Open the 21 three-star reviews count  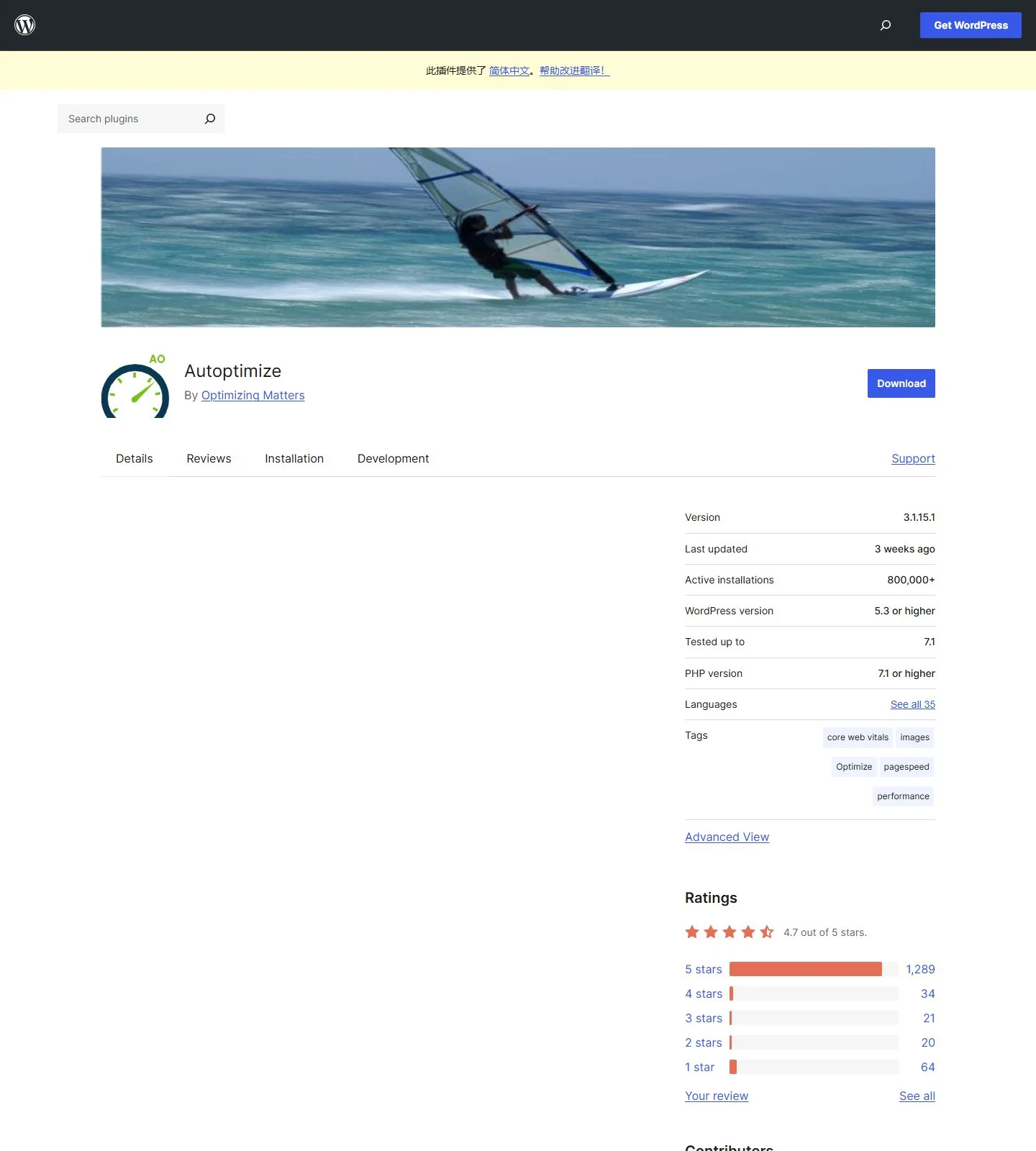929,1019
